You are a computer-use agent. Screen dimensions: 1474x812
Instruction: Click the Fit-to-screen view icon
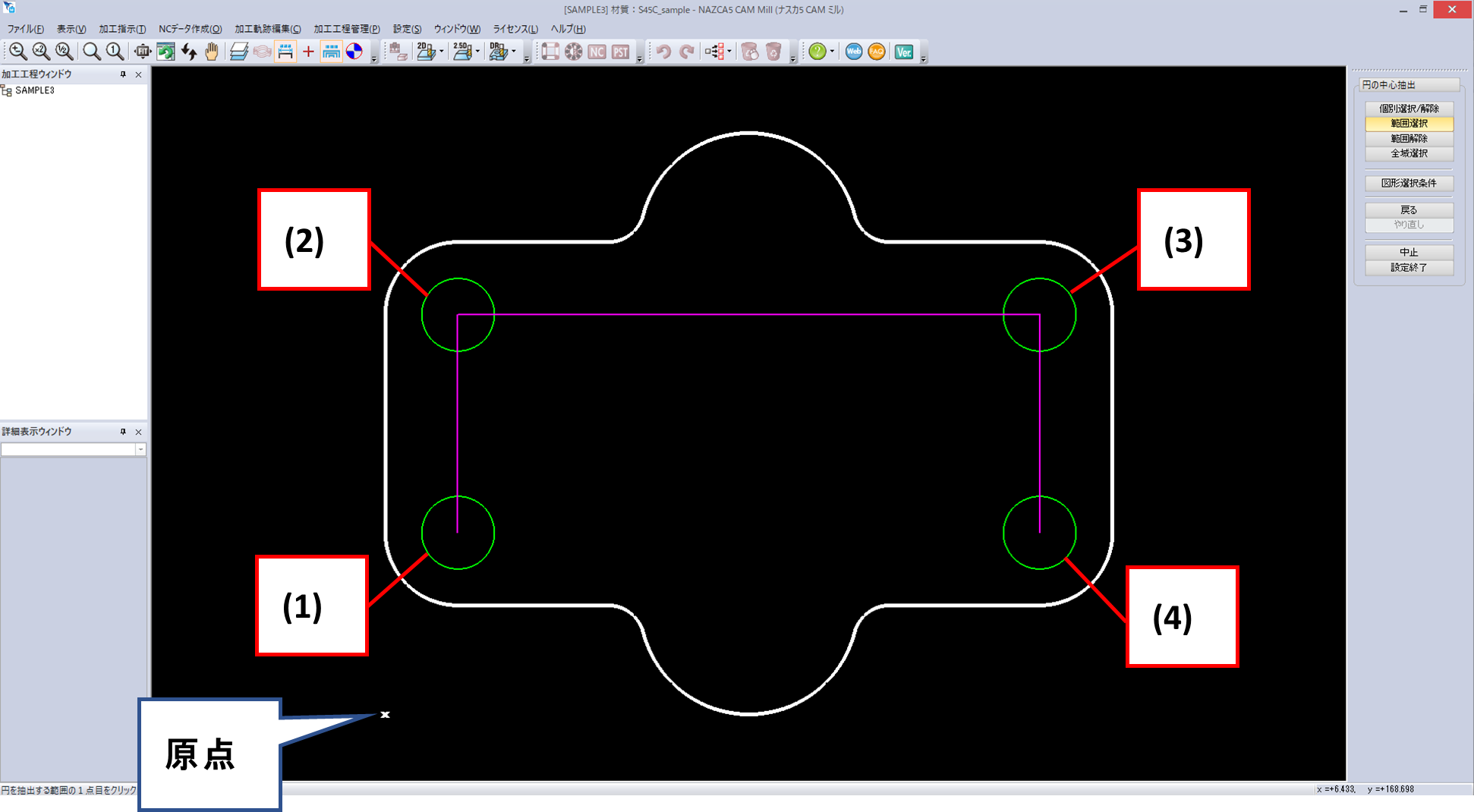coord(142,52)
